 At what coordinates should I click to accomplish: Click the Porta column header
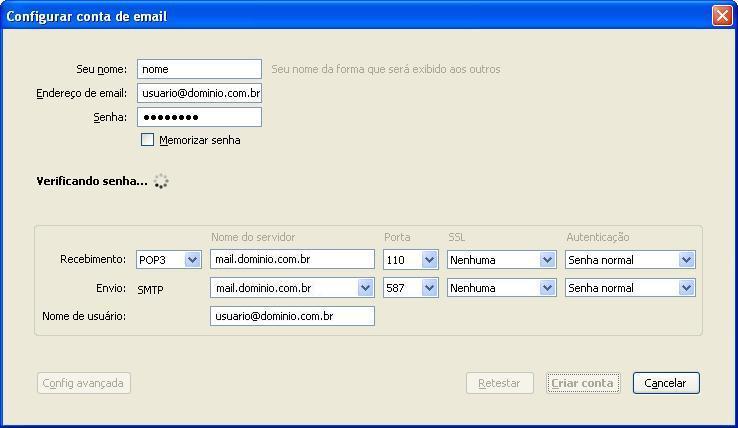(x=397, y=237)
